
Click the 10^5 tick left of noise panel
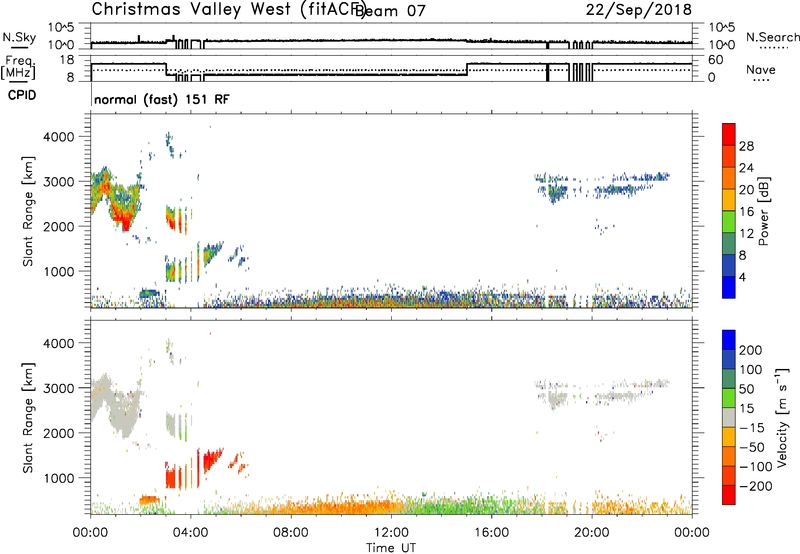(x=61, y=27)
